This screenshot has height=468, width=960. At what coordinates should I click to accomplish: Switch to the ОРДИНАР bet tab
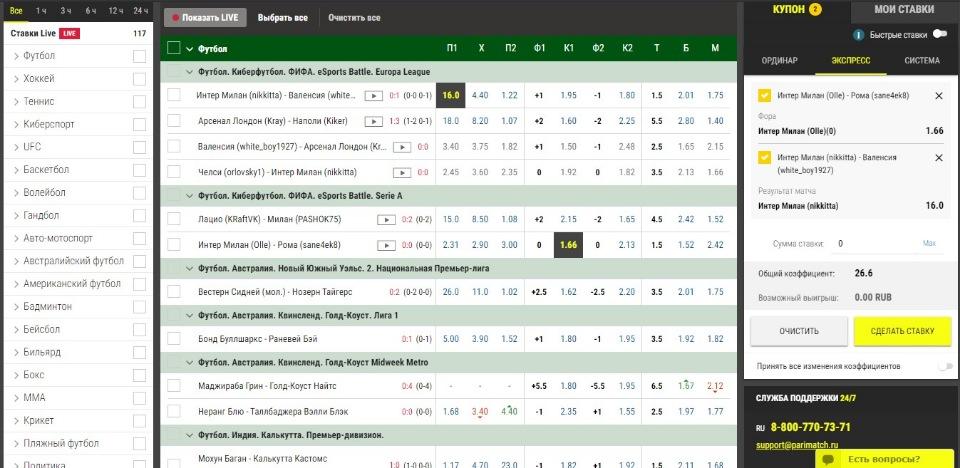[x=779, y=61]
